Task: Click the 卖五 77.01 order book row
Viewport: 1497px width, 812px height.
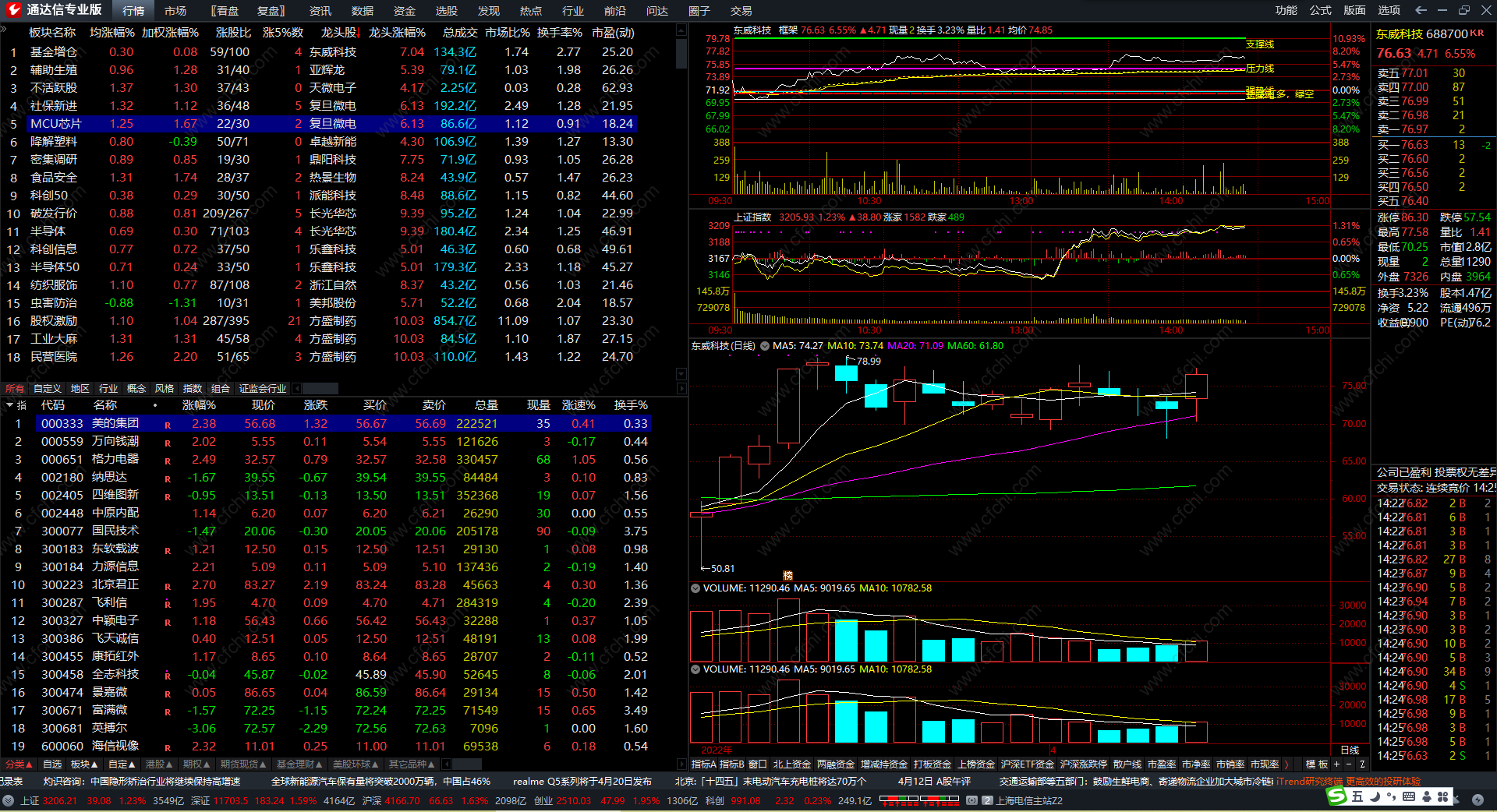Action: [1433, 73]
